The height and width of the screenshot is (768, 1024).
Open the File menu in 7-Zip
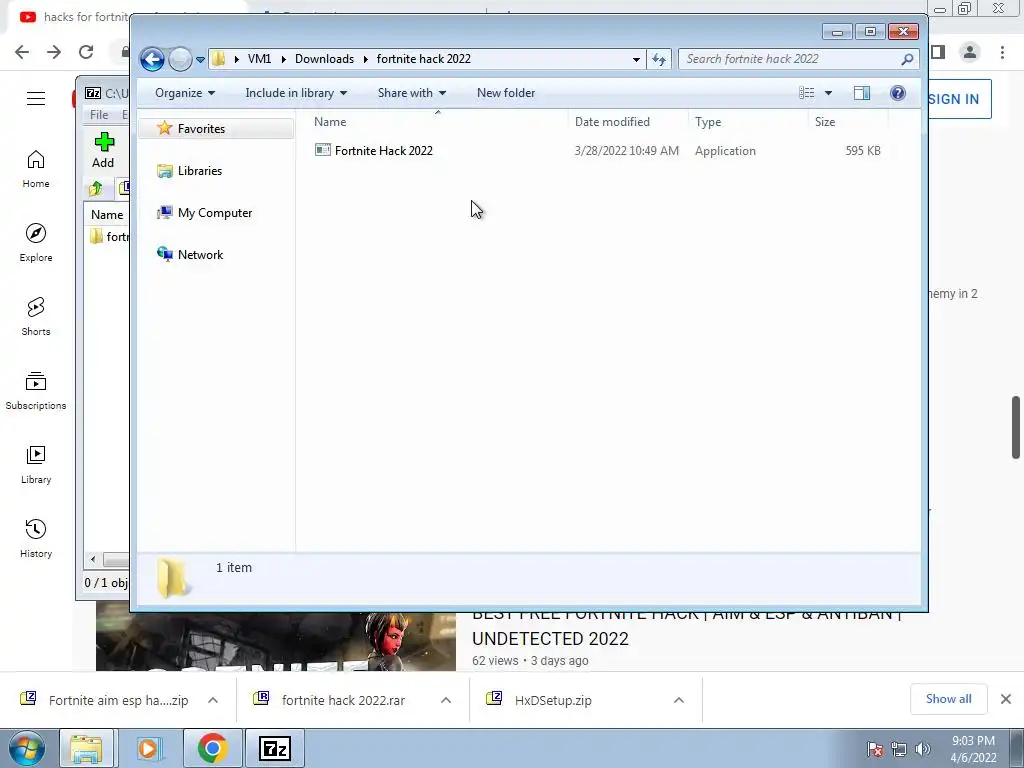click(x=99, y=115)
